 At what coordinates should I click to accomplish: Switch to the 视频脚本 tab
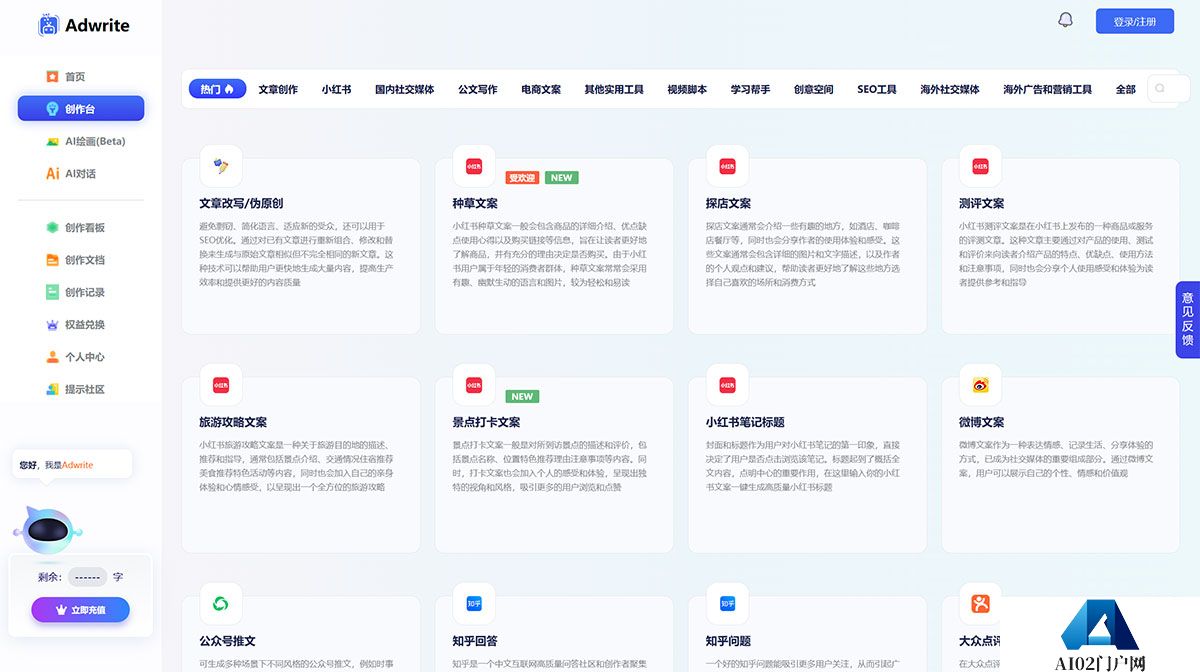(687, 89)
